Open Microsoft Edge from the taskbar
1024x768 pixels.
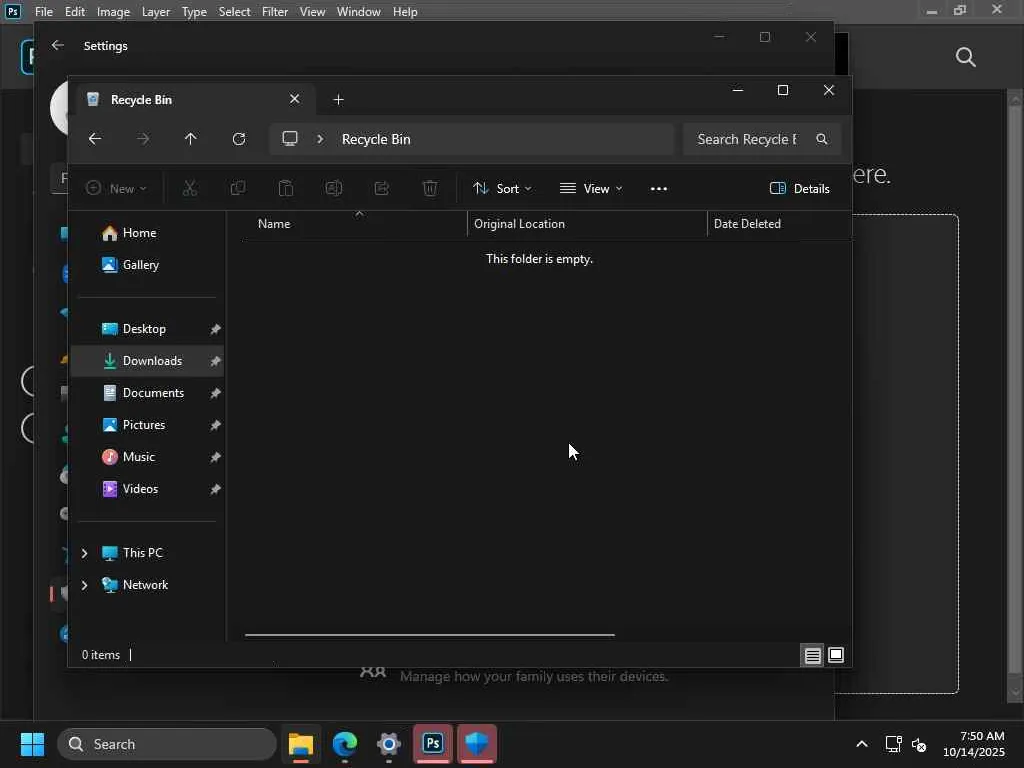345,744
